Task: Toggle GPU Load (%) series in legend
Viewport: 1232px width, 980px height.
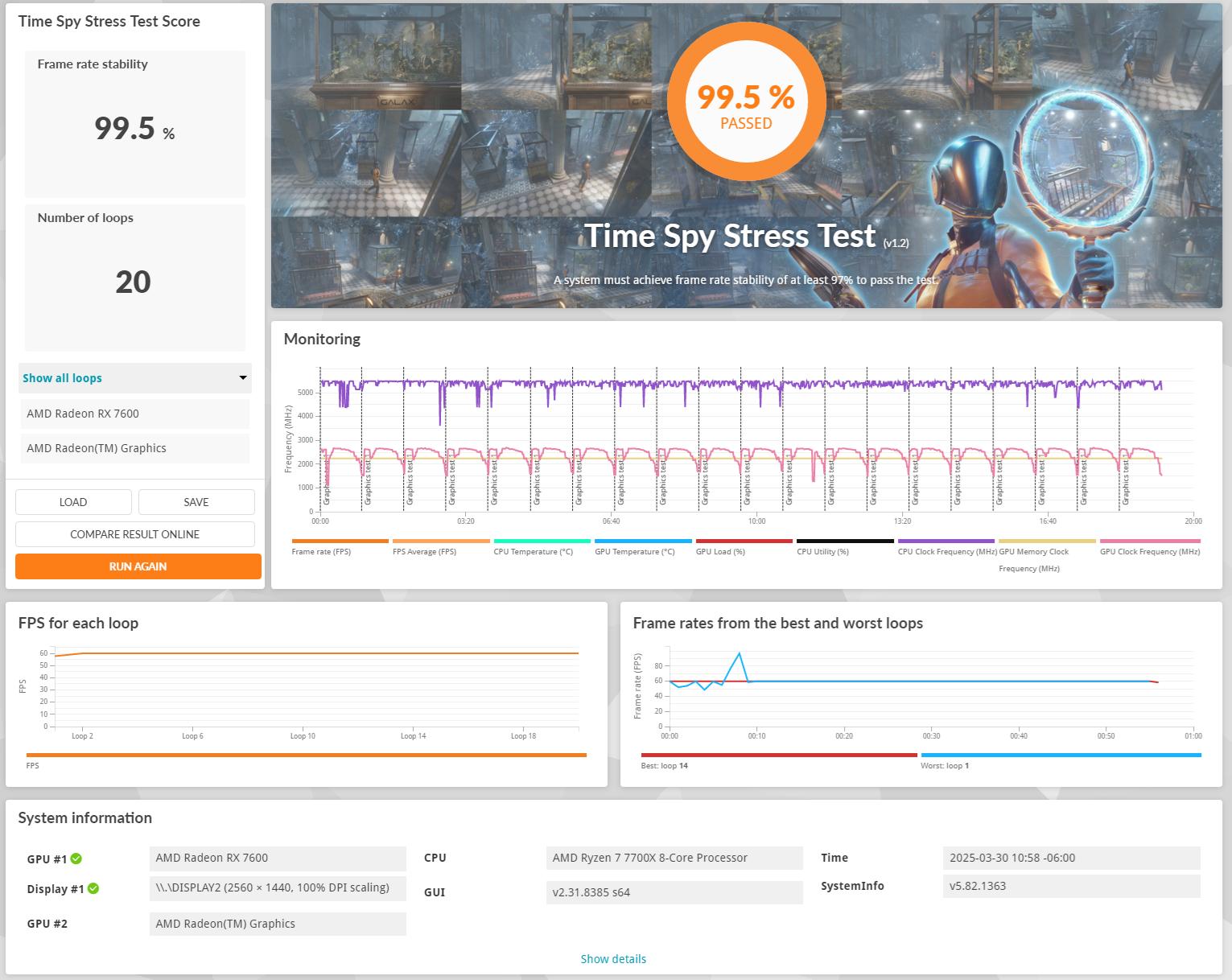Action: [x=720, y=552]
